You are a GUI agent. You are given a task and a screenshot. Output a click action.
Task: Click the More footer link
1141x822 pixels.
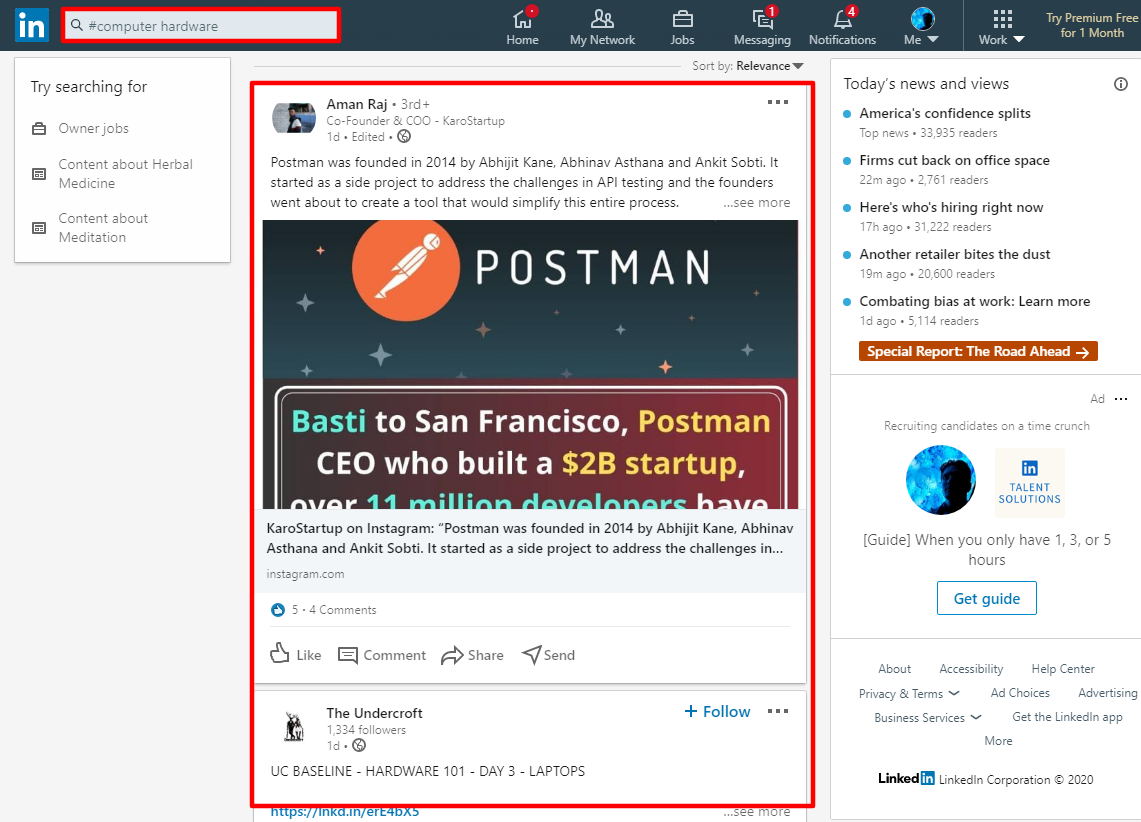coord(998,741)
